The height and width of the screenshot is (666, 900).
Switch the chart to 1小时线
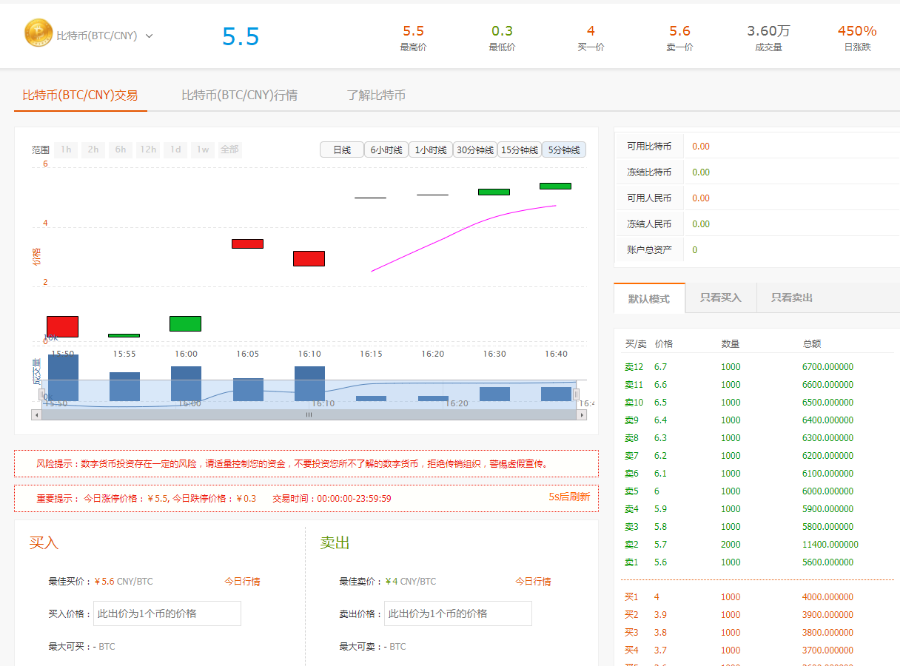430,150
